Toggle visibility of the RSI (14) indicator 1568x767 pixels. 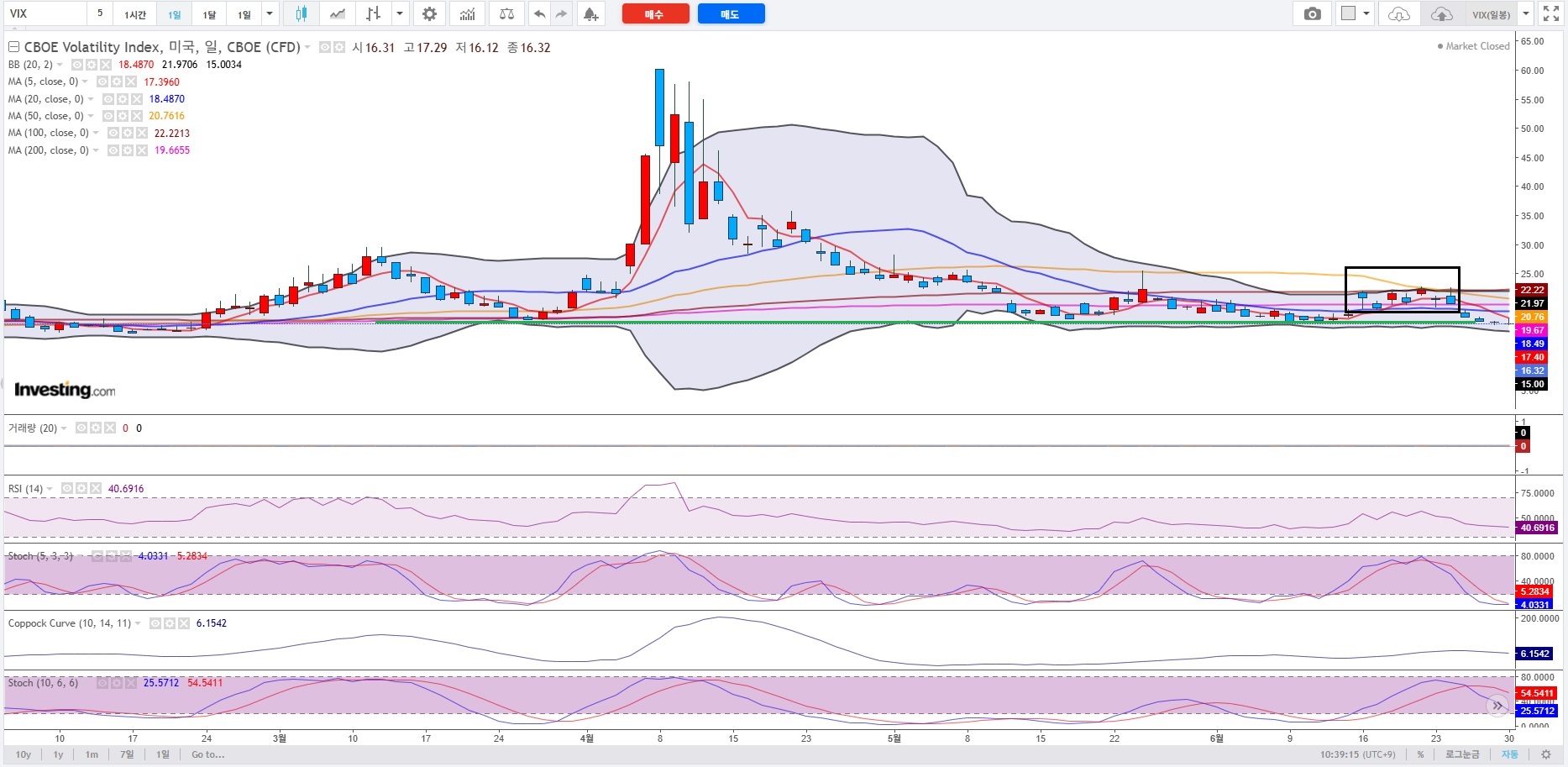(x=67, y=489)
